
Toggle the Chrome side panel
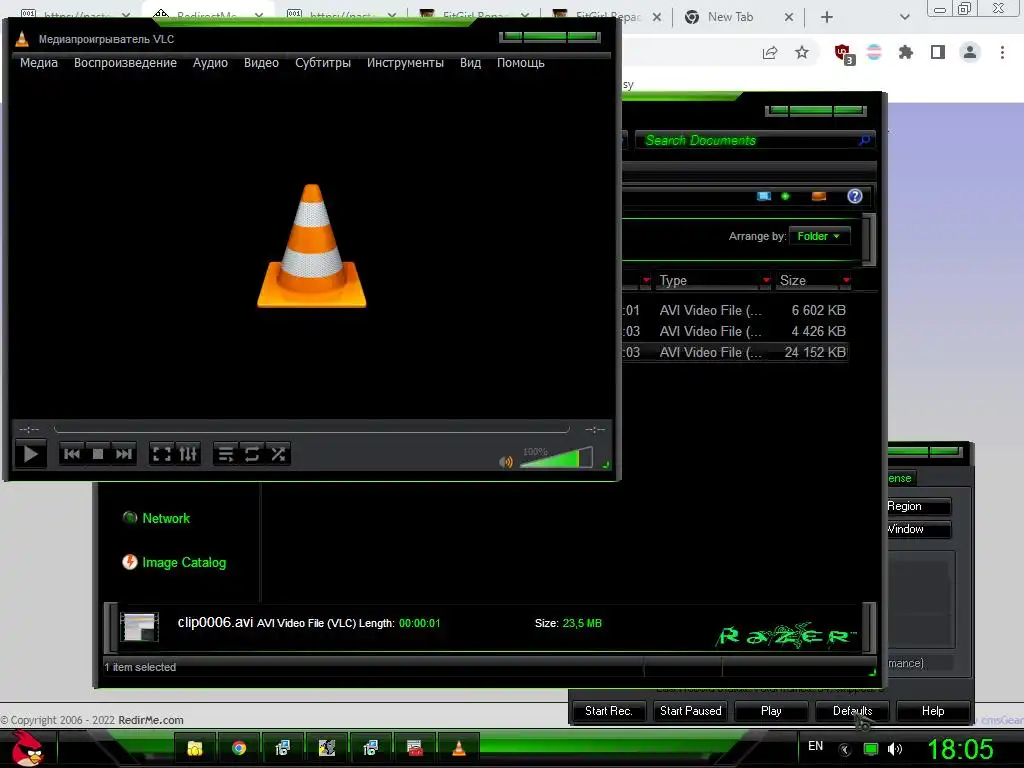[938, 52]
